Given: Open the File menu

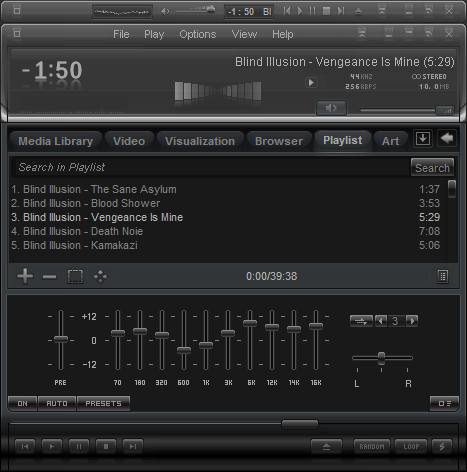Looking at the screenshot, I should point(121,34).
